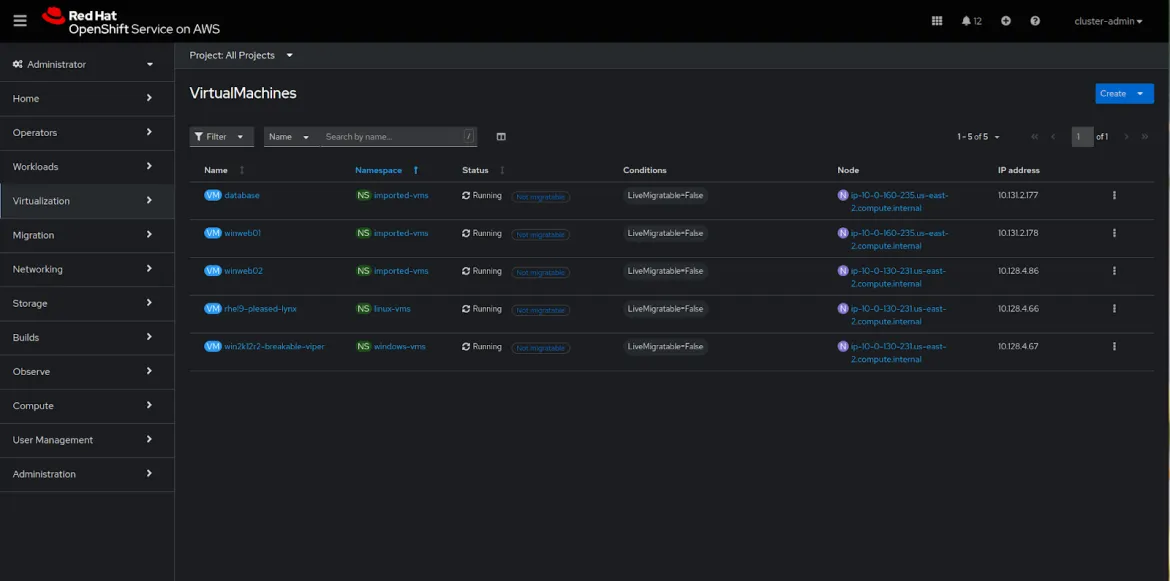Open the winweb01 VM link
This screenshot has width=1170, height=581.
point(243,233)
